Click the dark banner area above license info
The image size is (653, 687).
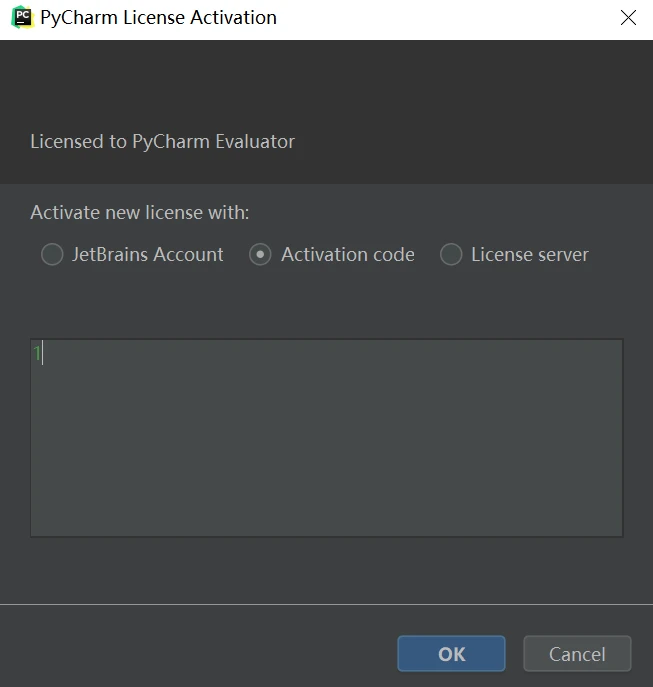326,80
